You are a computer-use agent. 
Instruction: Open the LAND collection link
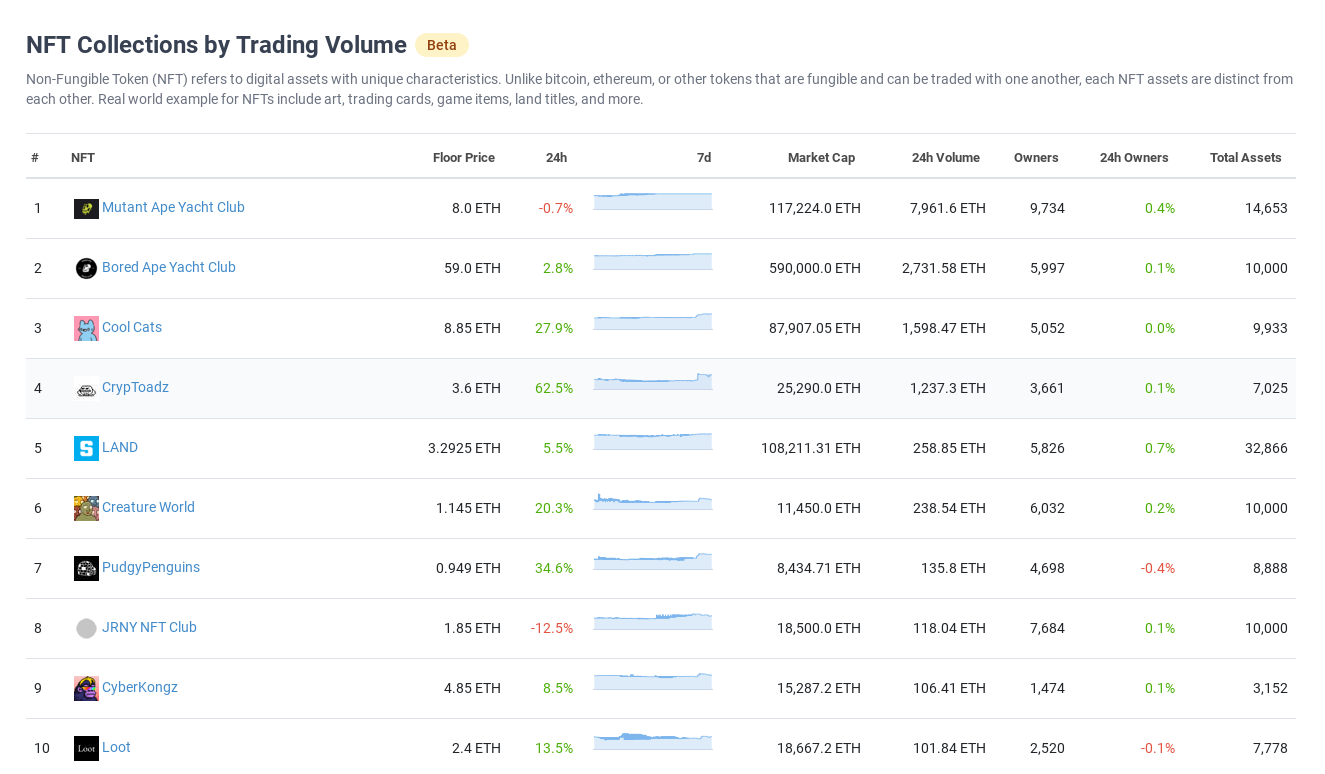tap(120, 447)
